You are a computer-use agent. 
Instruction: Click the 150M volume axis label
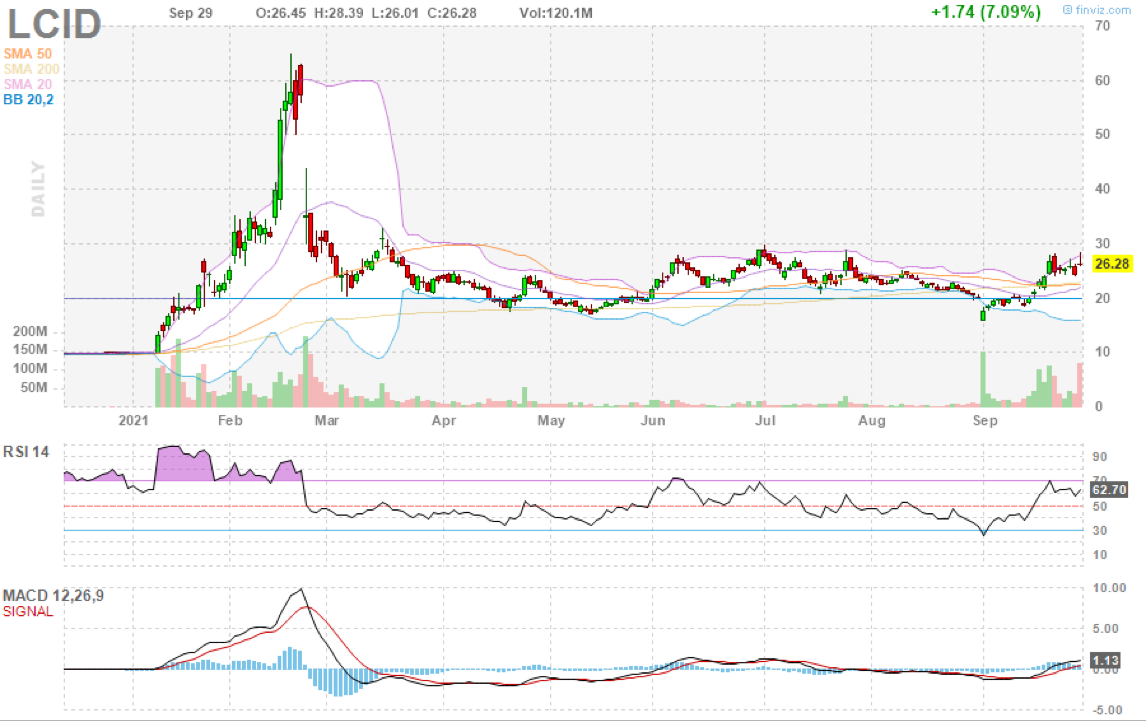point(30,350)
